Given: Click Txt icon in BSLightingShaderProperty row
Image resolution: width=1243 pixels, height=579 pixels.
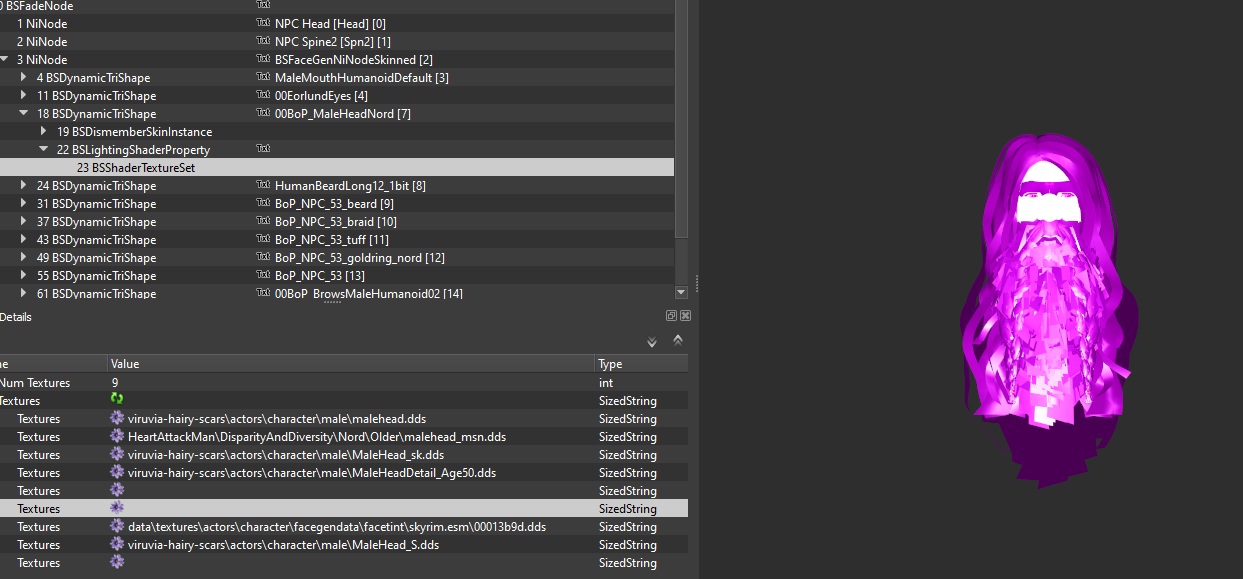Looking at the screenshot, I should click(x=263, y=148).
